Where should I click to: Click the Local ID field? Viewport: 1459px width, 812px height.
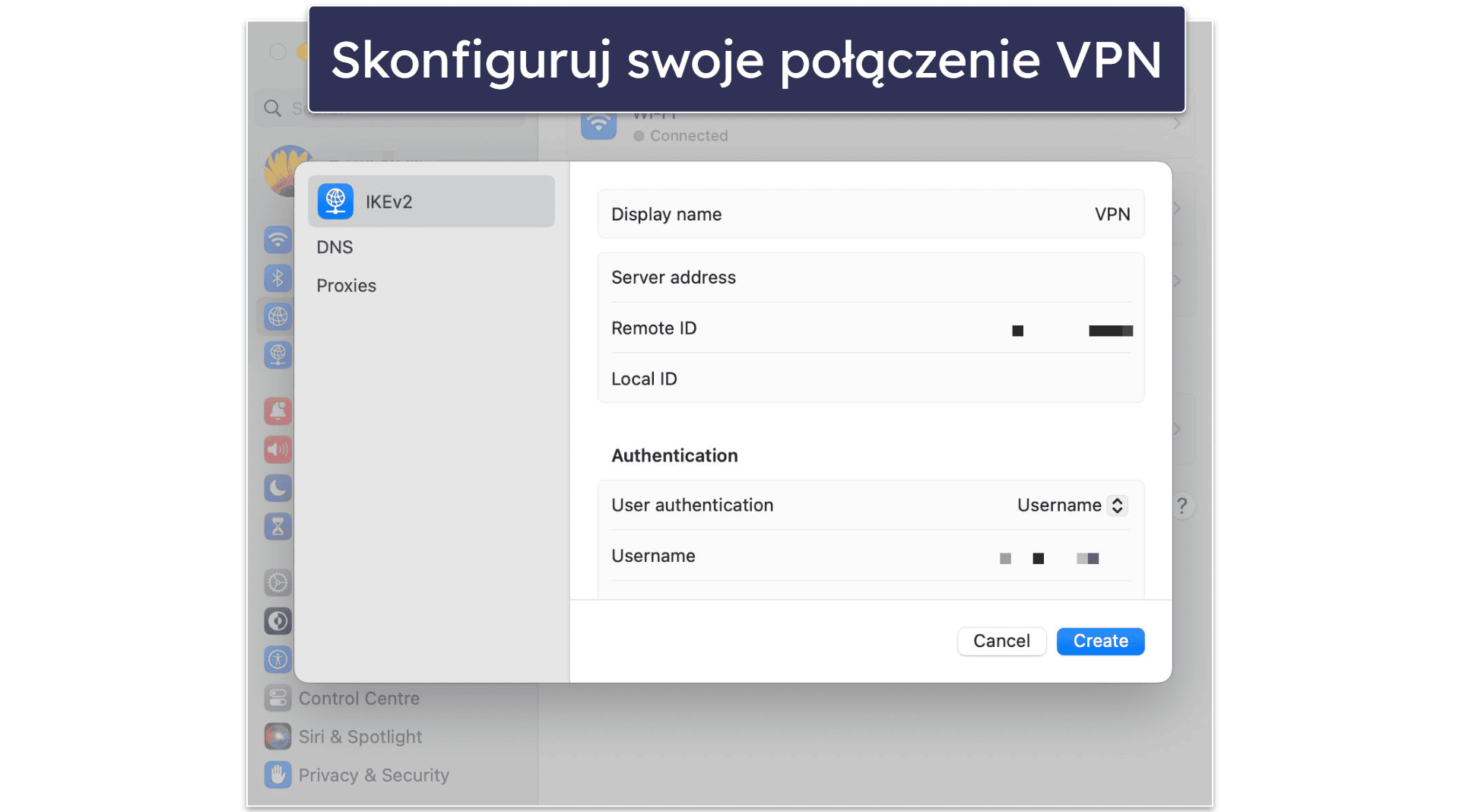coord(871,378)
